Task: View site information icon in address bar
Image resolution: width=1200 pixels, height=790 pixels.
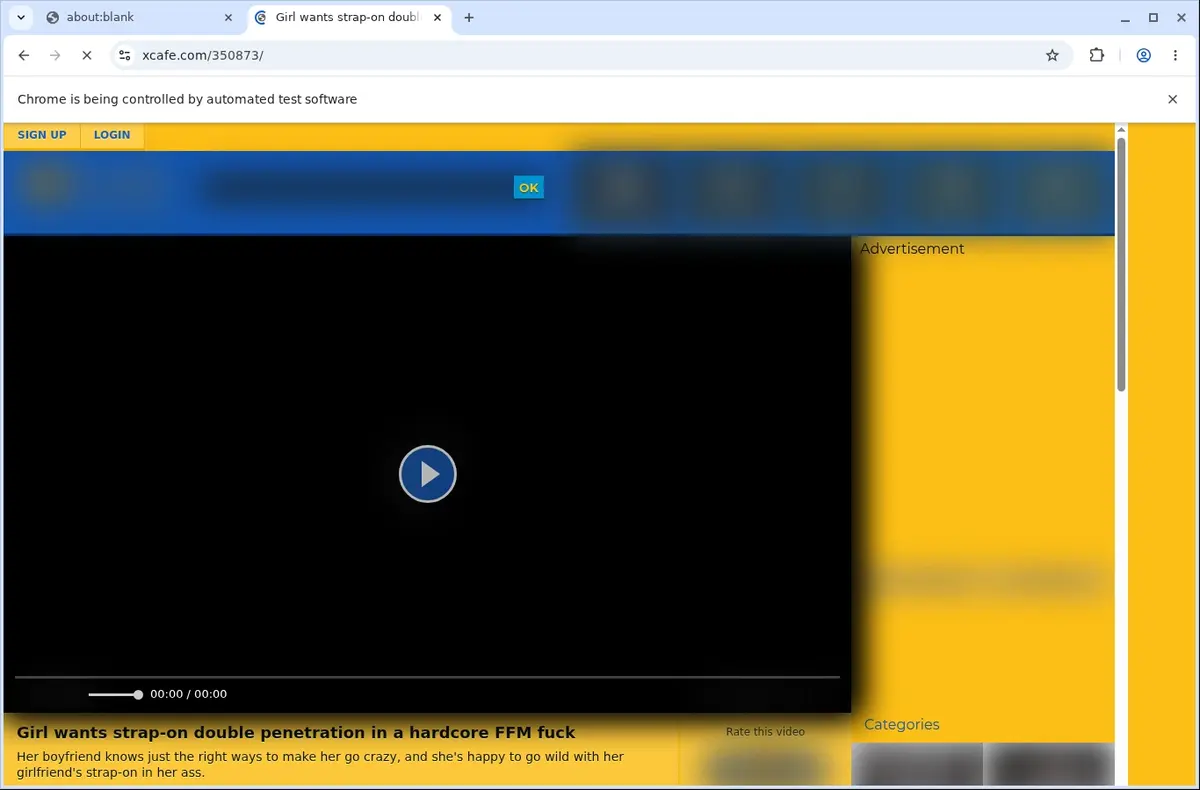Action: tap(124, 56)
